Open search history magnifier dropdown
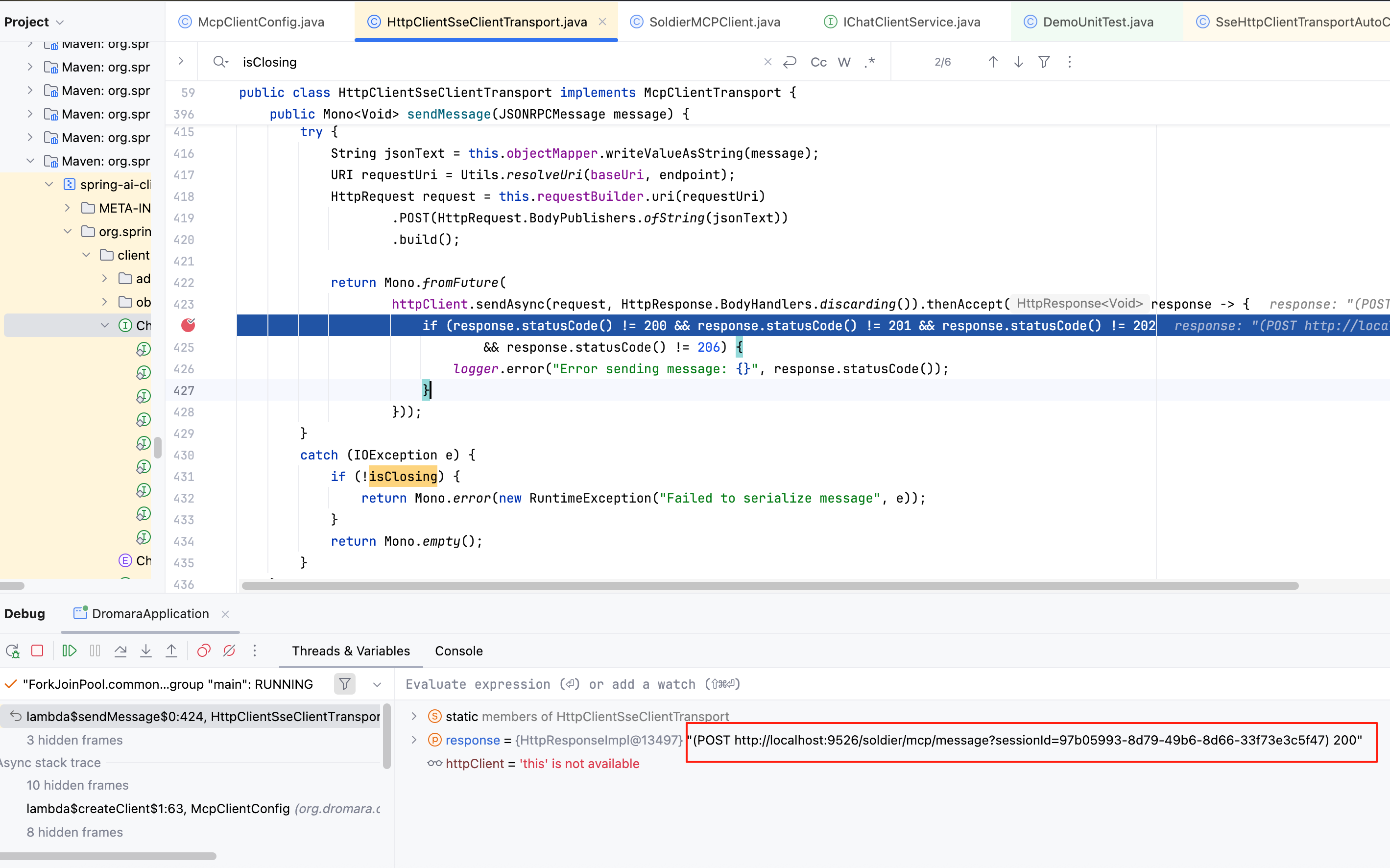Image resolution: width=1390 pixels, height=868 pixels. (x=221, y=62)
